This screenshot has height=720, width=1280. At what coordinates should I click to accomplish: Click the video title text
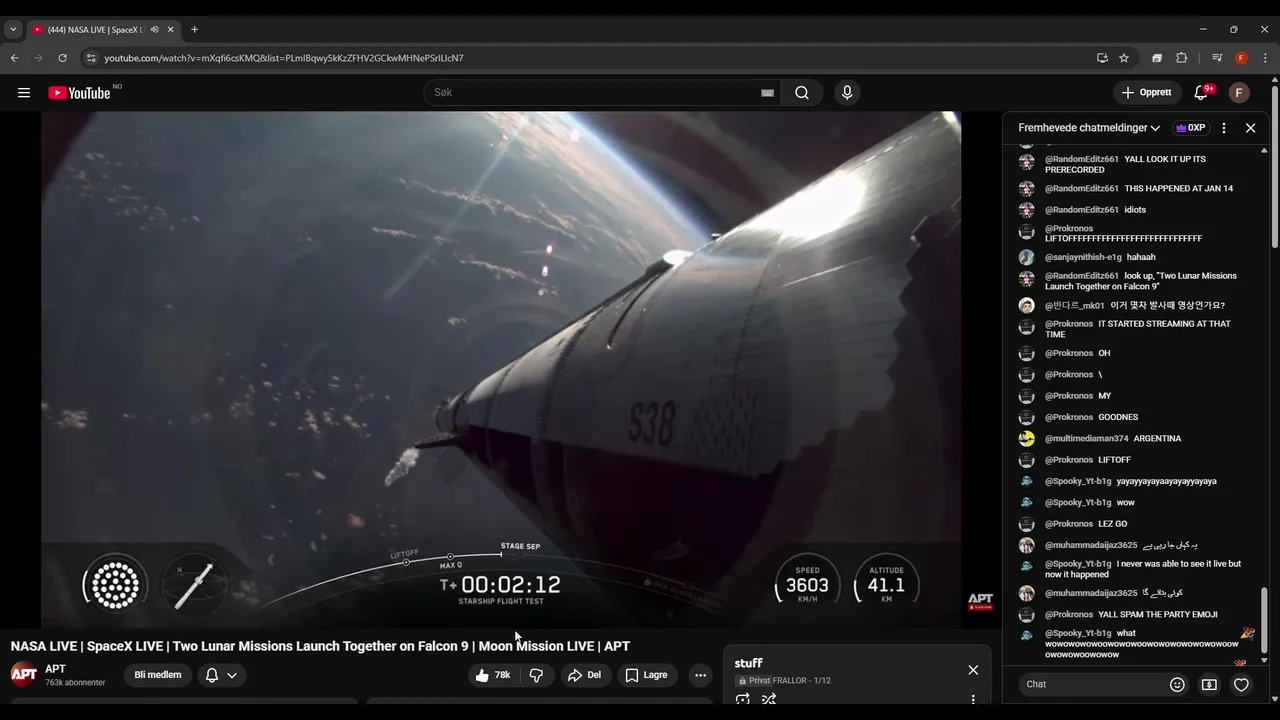[320, 646]
